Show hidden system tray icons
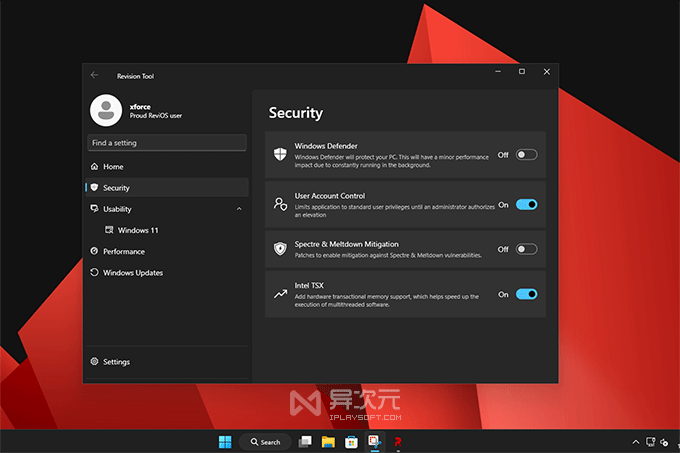 635,441
